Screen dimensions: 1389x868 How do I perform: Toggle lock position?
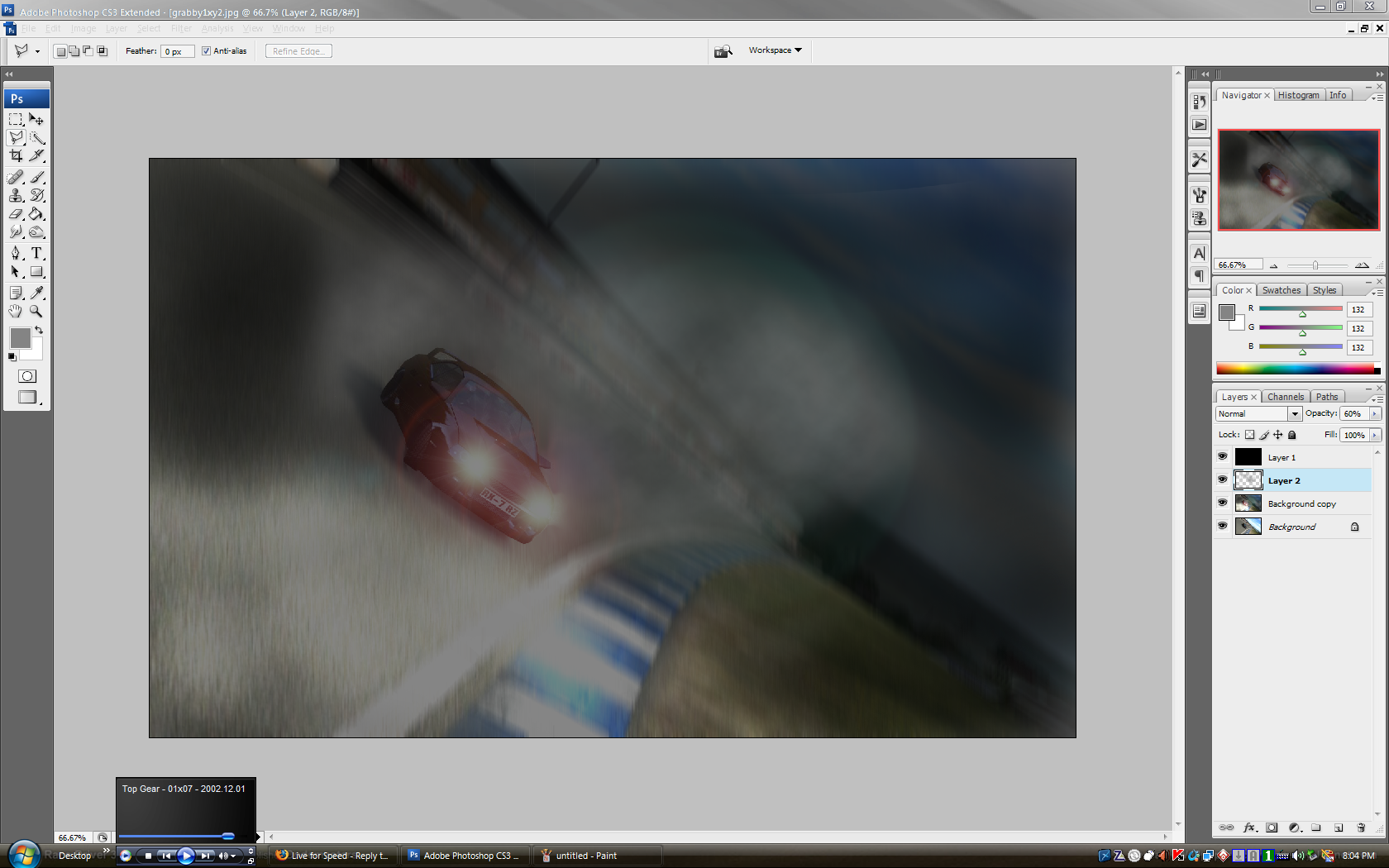point(1278,435)
